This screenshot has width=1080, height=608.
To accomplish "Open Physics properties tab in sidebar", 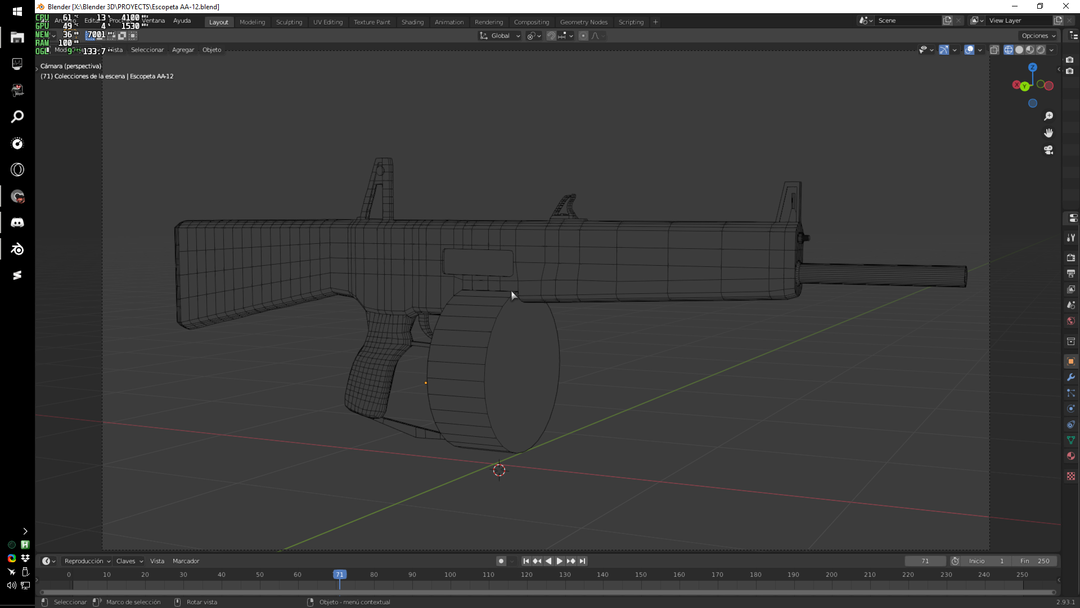I will 1071,410.
